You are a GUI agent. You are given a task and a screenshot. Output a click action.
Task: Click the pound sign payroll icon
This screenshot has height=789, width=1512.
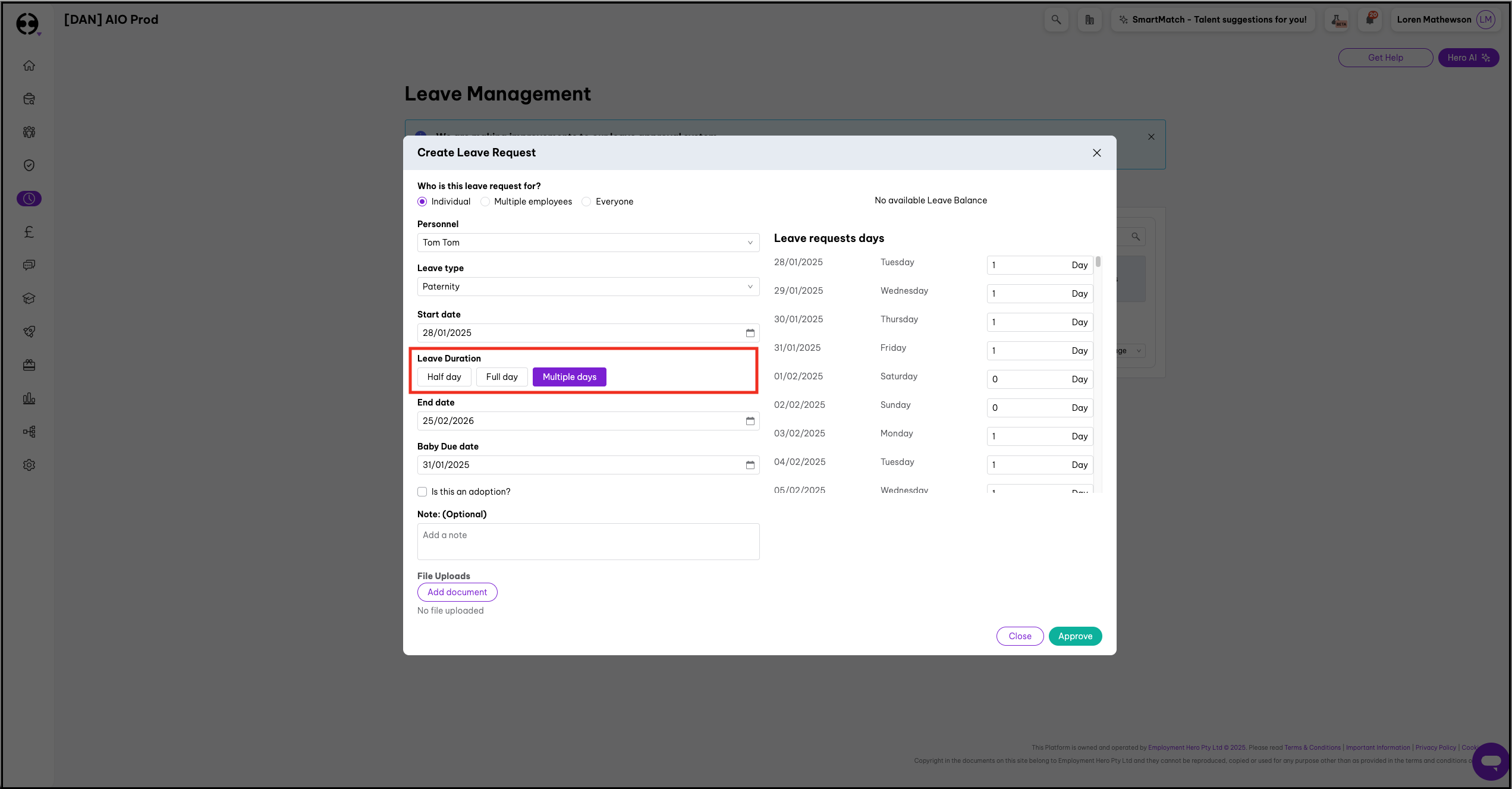(x=29, y=232)
